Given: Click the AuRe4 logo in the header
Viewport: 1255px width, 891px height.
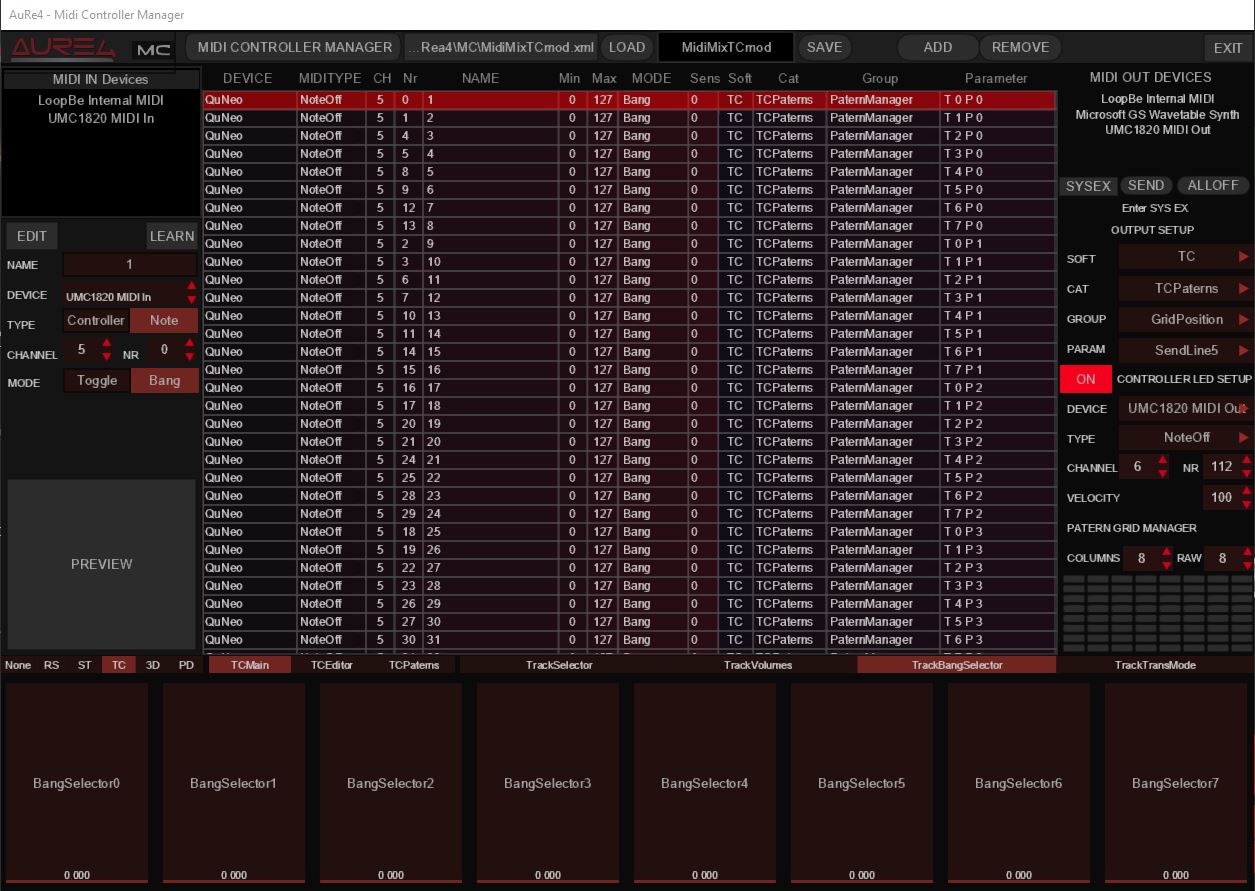Looking at the screenshot, I should tap(64, 49).
